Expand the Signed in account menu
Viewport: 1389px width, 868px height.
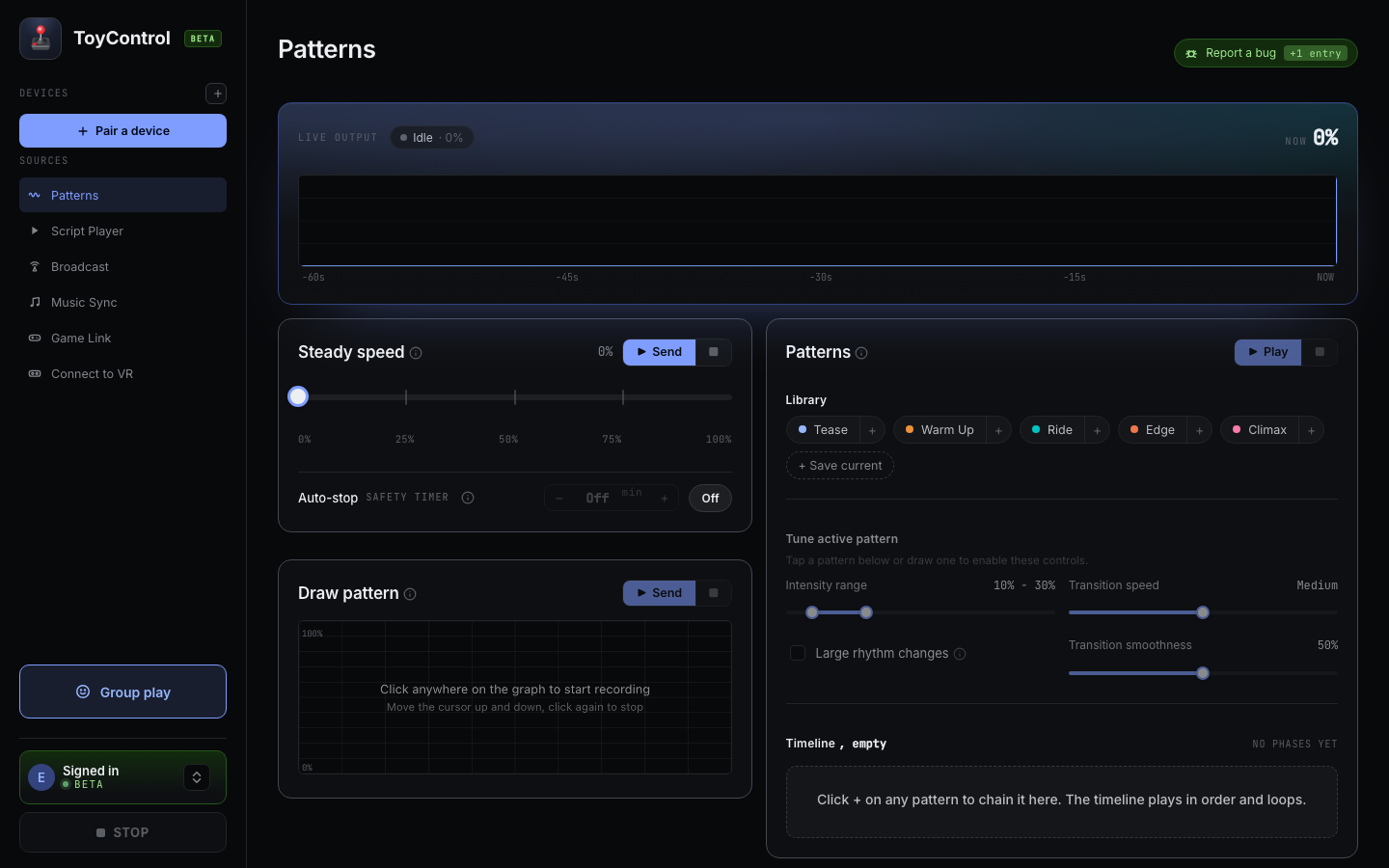pos(197,777)
